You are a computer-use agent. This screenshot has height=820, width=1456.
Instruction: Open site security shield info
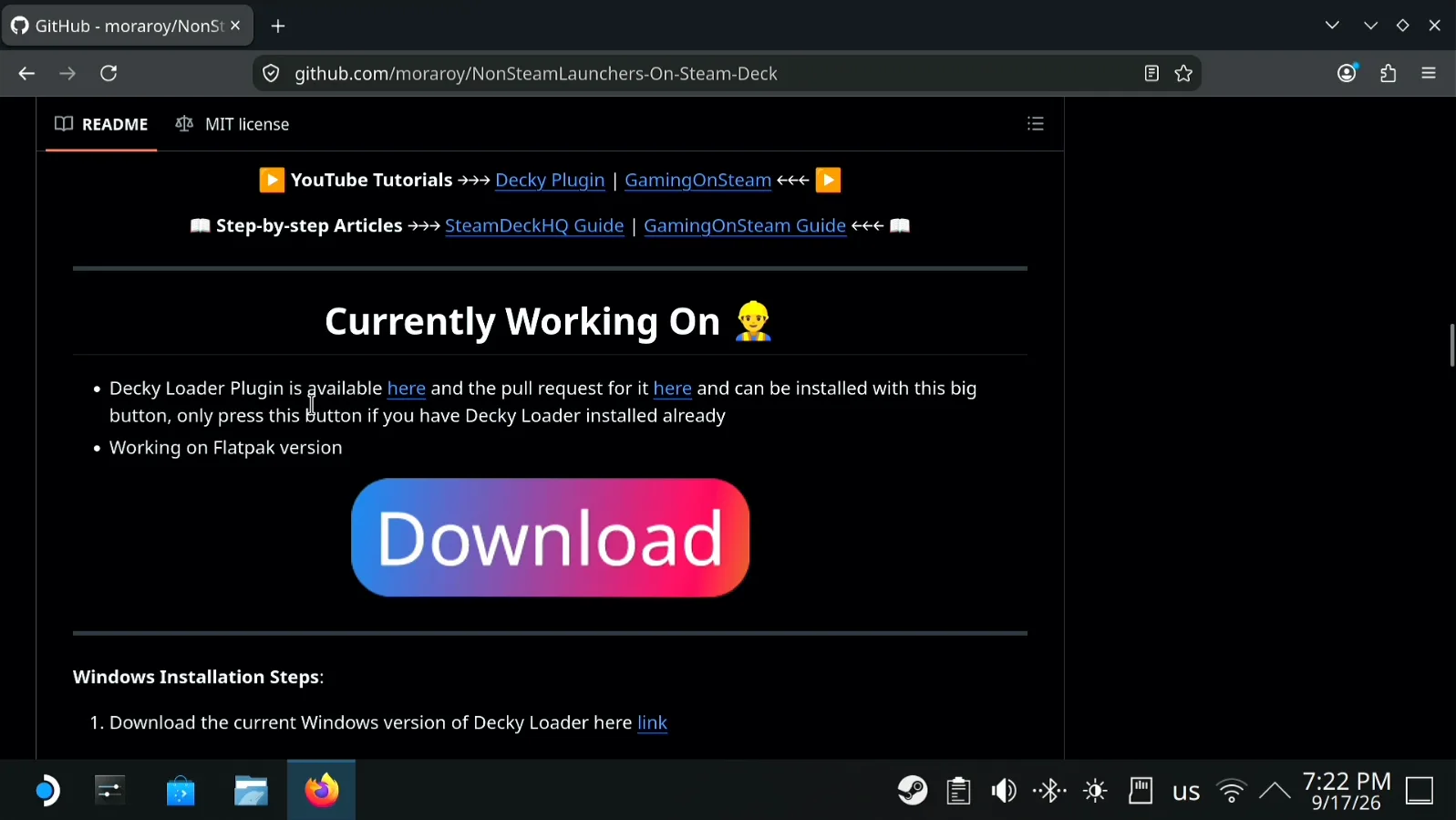pyautogui.click(x=271, y=74)
